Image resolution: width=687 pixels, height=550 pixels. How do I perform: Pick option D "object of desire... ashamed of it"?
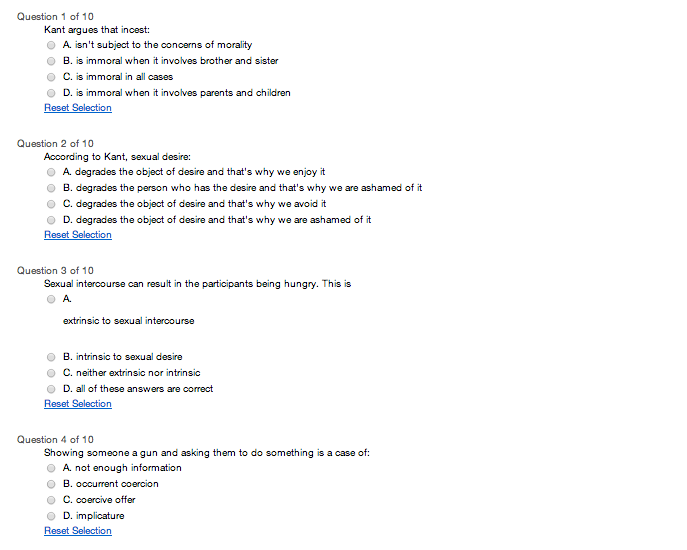[51, 220]
